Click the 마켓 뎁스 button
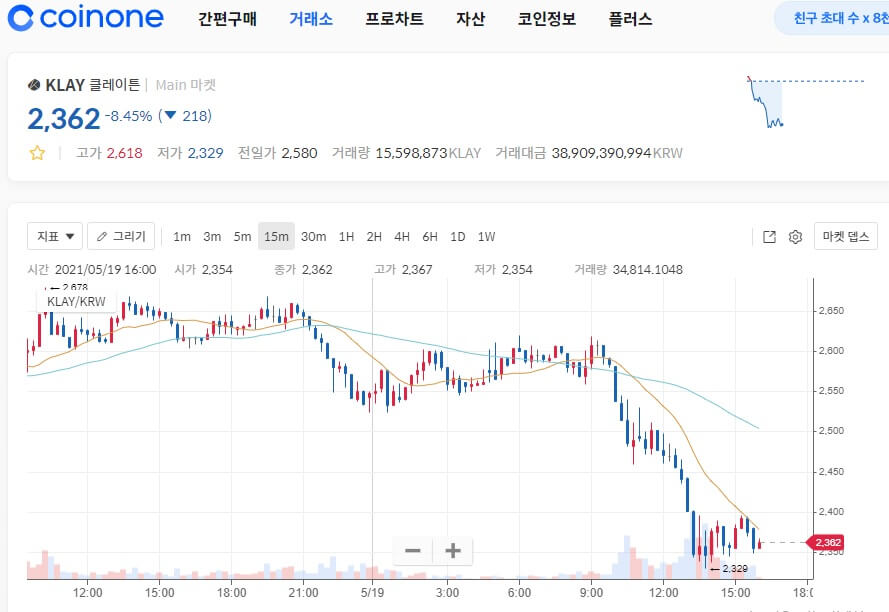889x612 pixels. pyautogui.click(x=846, y=236)
